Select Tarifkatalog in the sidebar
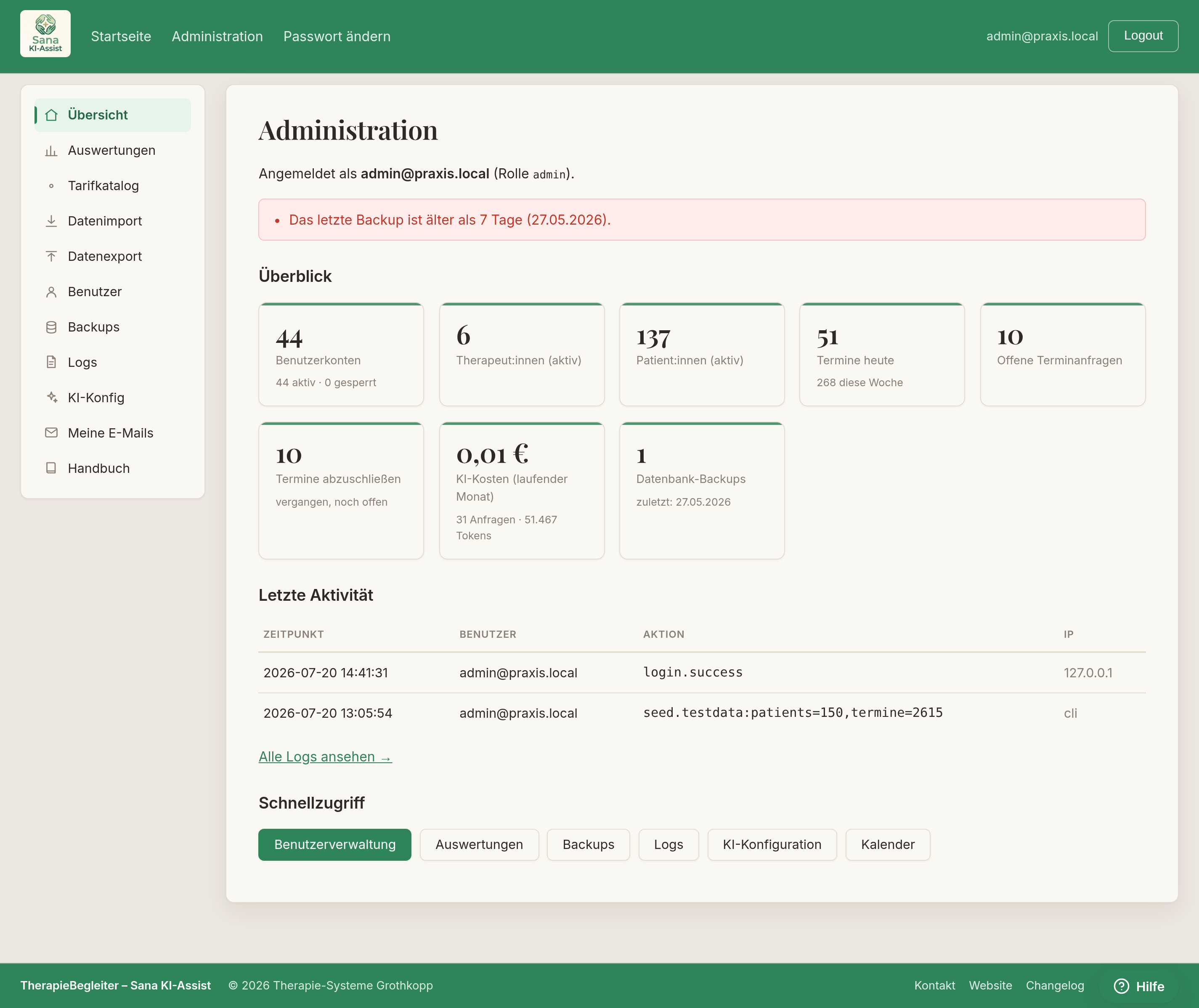The image size is (1199, 1008). coord(113,186)
